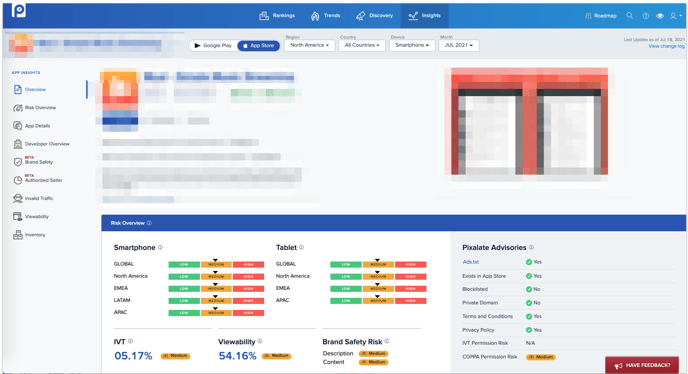Open the Country dropdown All Countries
The height and width of the screenshot is (374, 688).
tap(362, 45)
